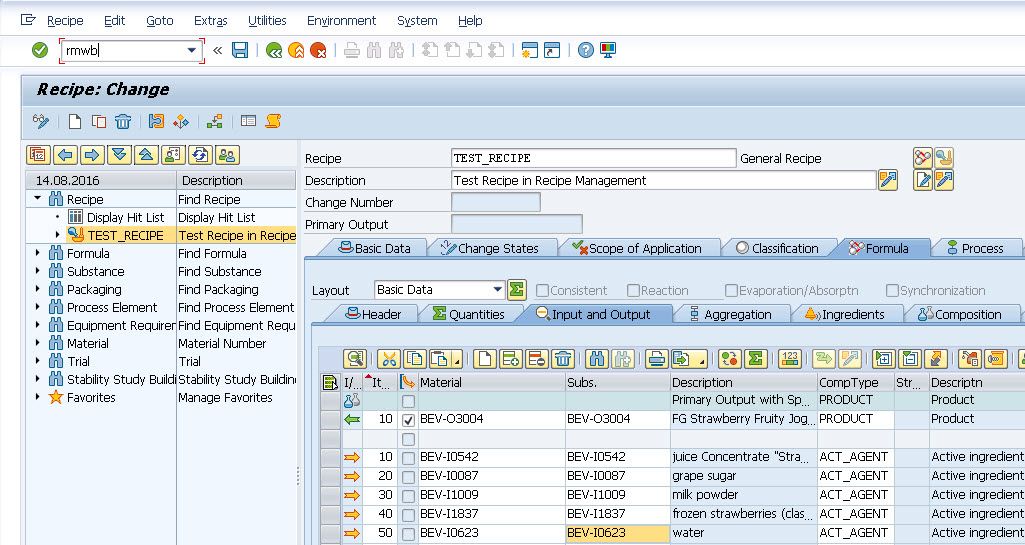This screenshot has height=545, width=1025.
Task: Click the blue Help question mark icon
Action: pos(586,50)
